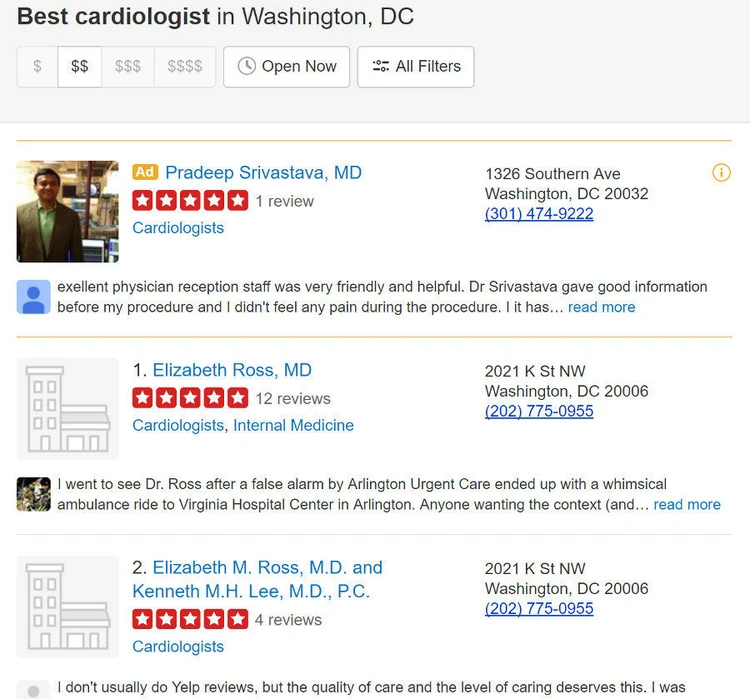Screen dimensions: 750x699
Task: Enable the $$$$ price filter
Action: click(185, 67)
